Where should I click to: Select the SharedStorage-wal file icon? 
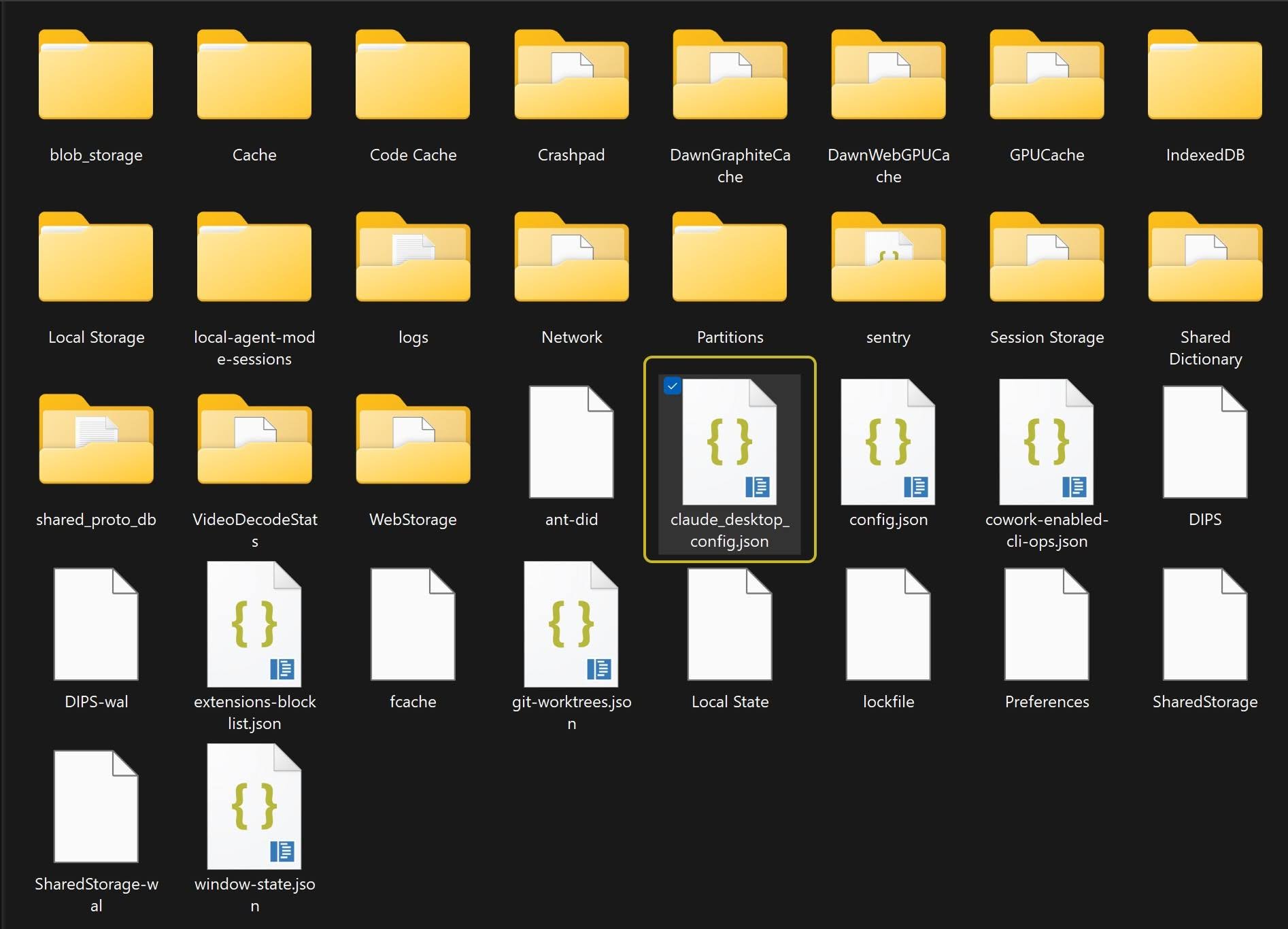96,807
